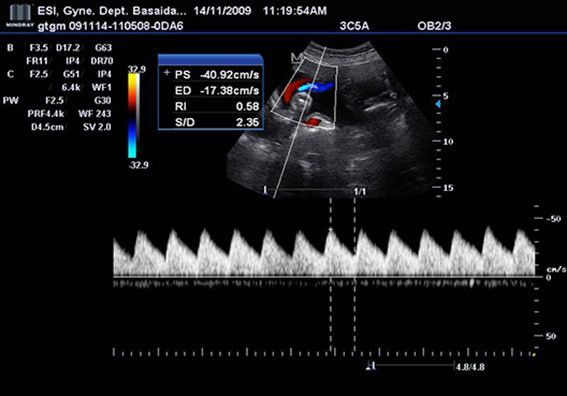Click the C color mode parameter label

coord(10,74)
